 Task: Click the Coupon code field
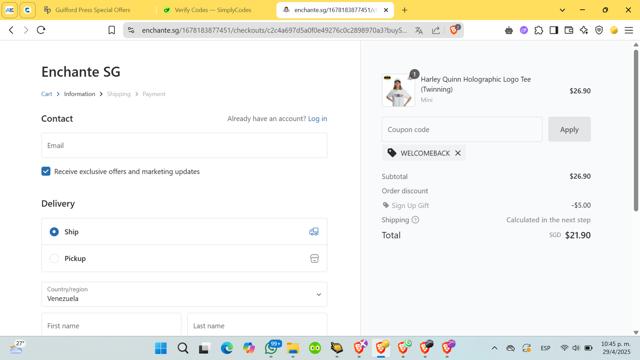click(x=462, y=129)
